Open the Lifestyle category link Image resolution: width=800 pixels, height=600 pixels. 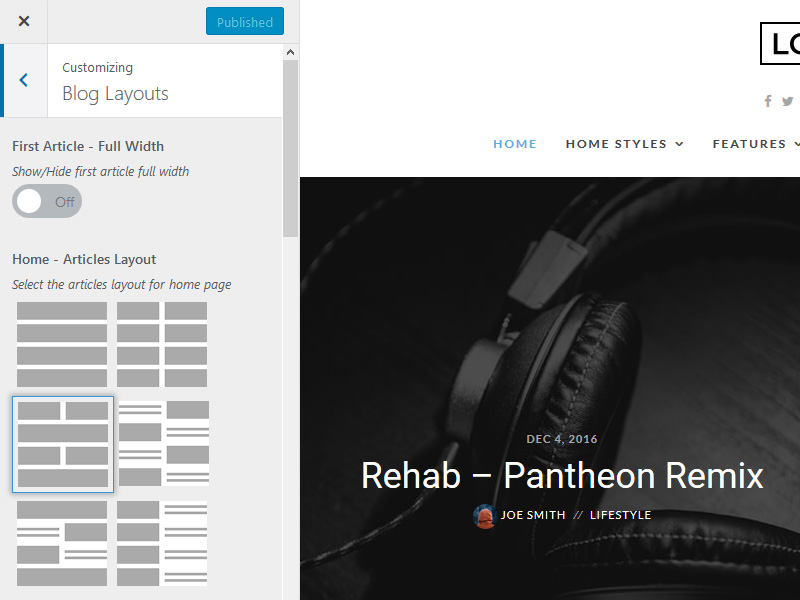coord(620,516)
